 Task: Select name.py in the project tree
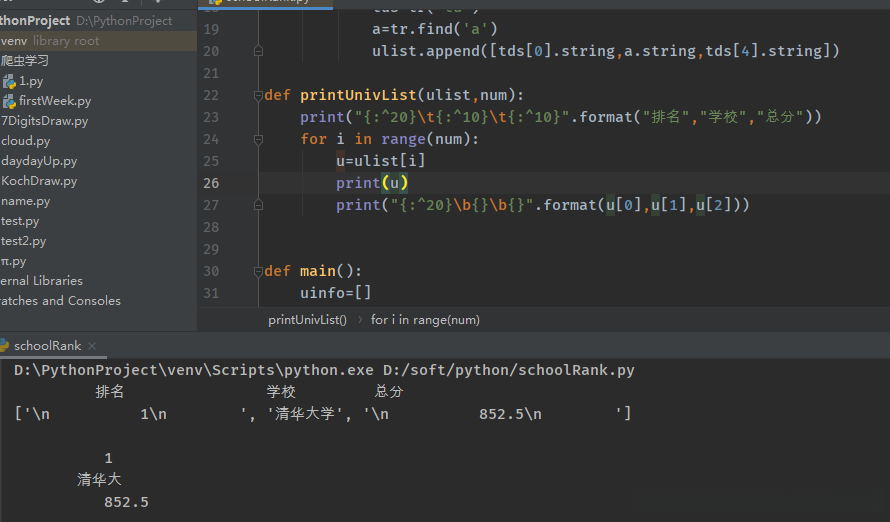[26, 201]
